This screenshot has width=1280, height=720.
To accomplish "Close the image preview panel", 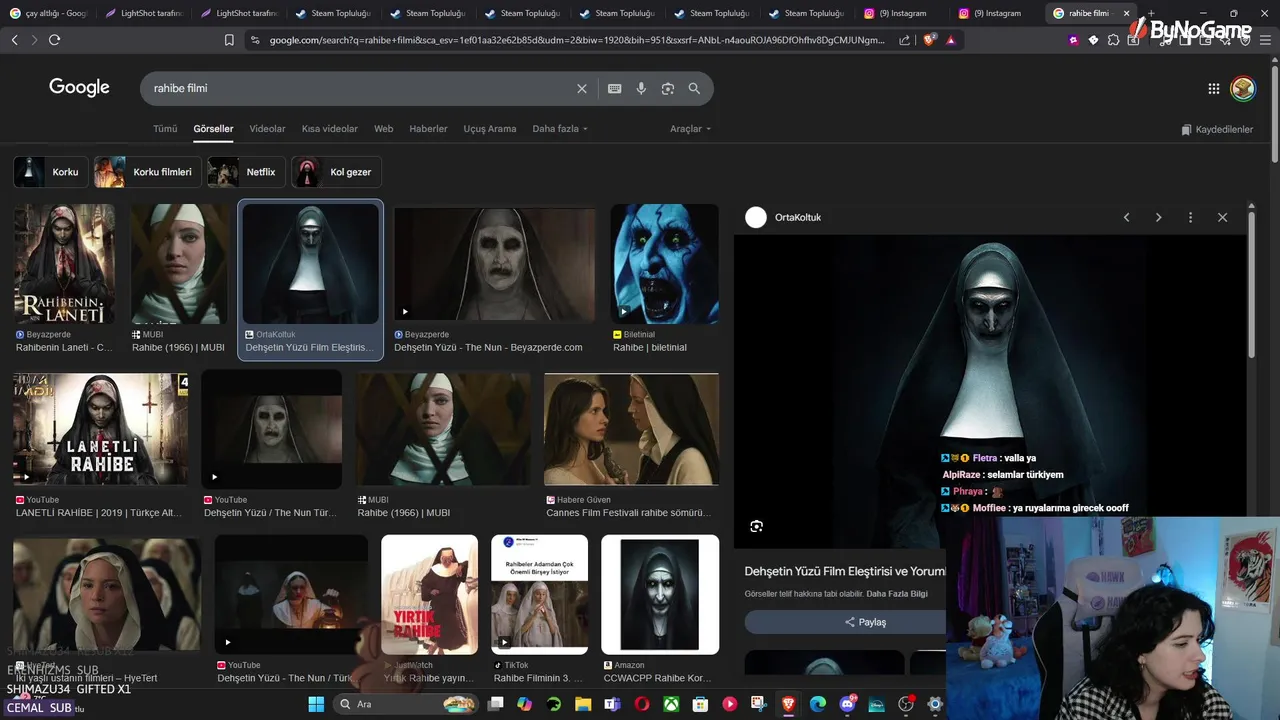I will coord(1222,217).
